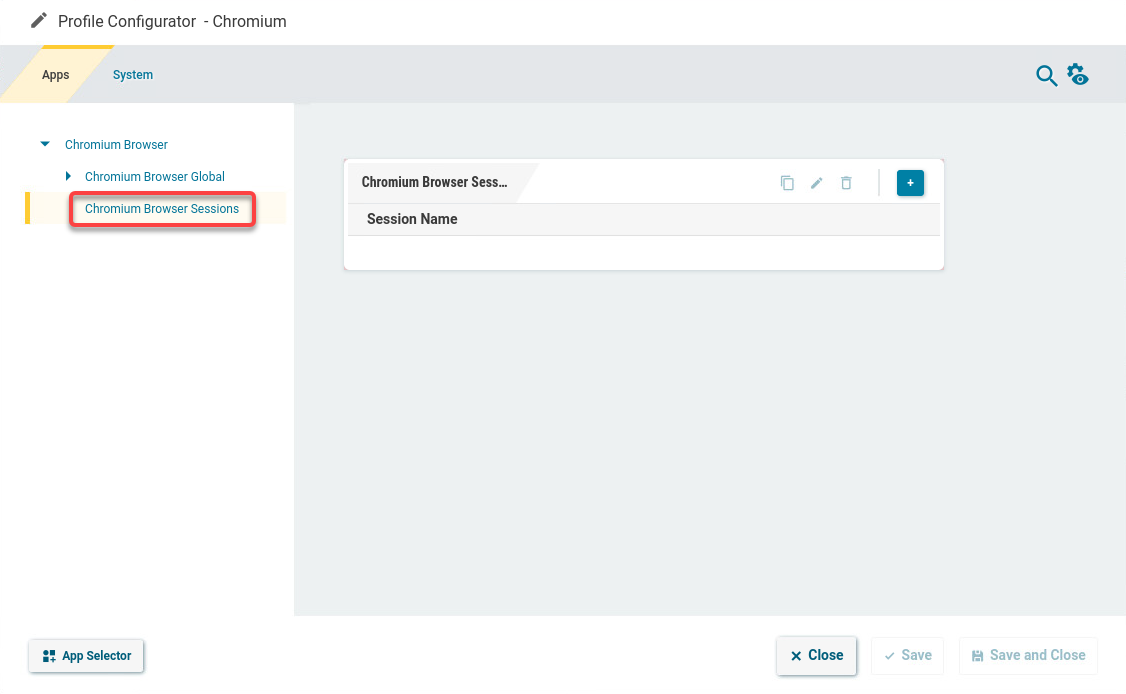Expand the Chromium Browser Global arrow

68,177
